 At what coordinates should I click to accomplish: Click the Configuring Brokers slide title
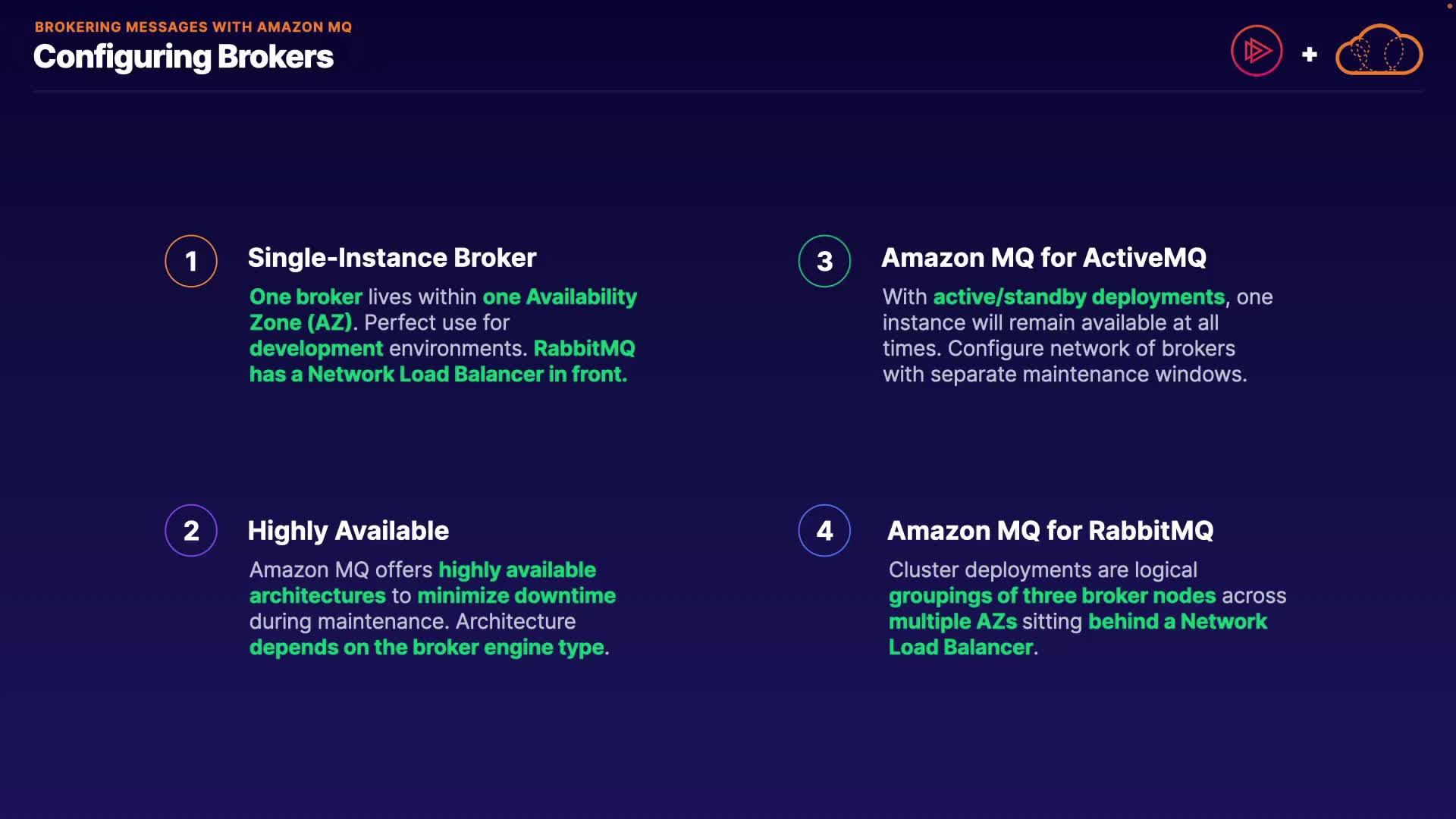tap(183, 57)
